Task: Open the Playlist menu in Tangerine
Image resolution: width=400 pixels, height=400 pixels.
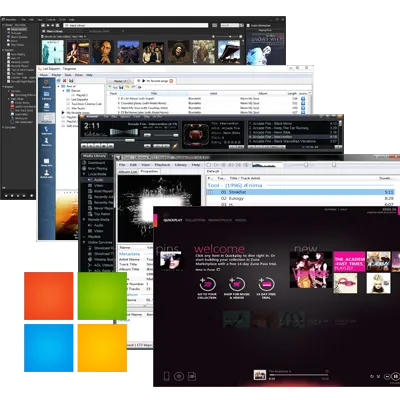Action: (56, 75)
